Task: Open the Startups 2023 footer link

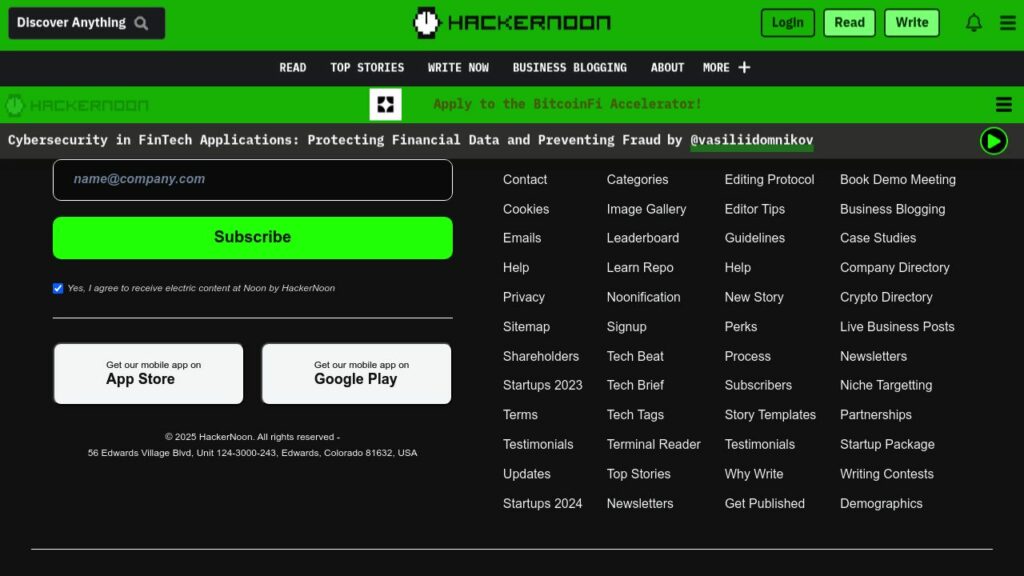Action: click(x=542, y=385)
